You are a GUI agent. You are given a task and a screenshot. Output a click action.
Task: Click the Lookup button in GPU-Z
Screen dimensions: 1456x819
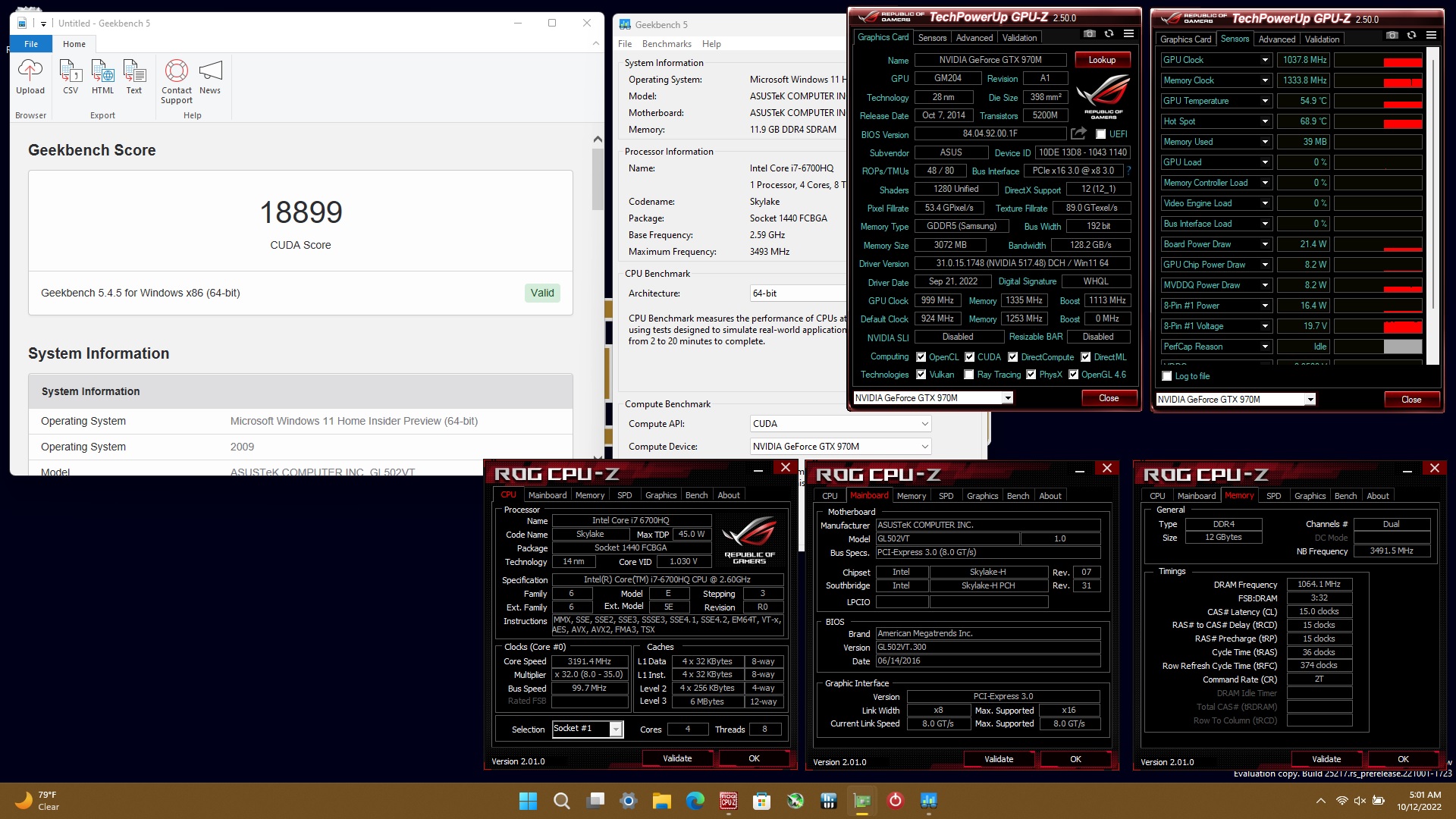[x=1102, y=60]
